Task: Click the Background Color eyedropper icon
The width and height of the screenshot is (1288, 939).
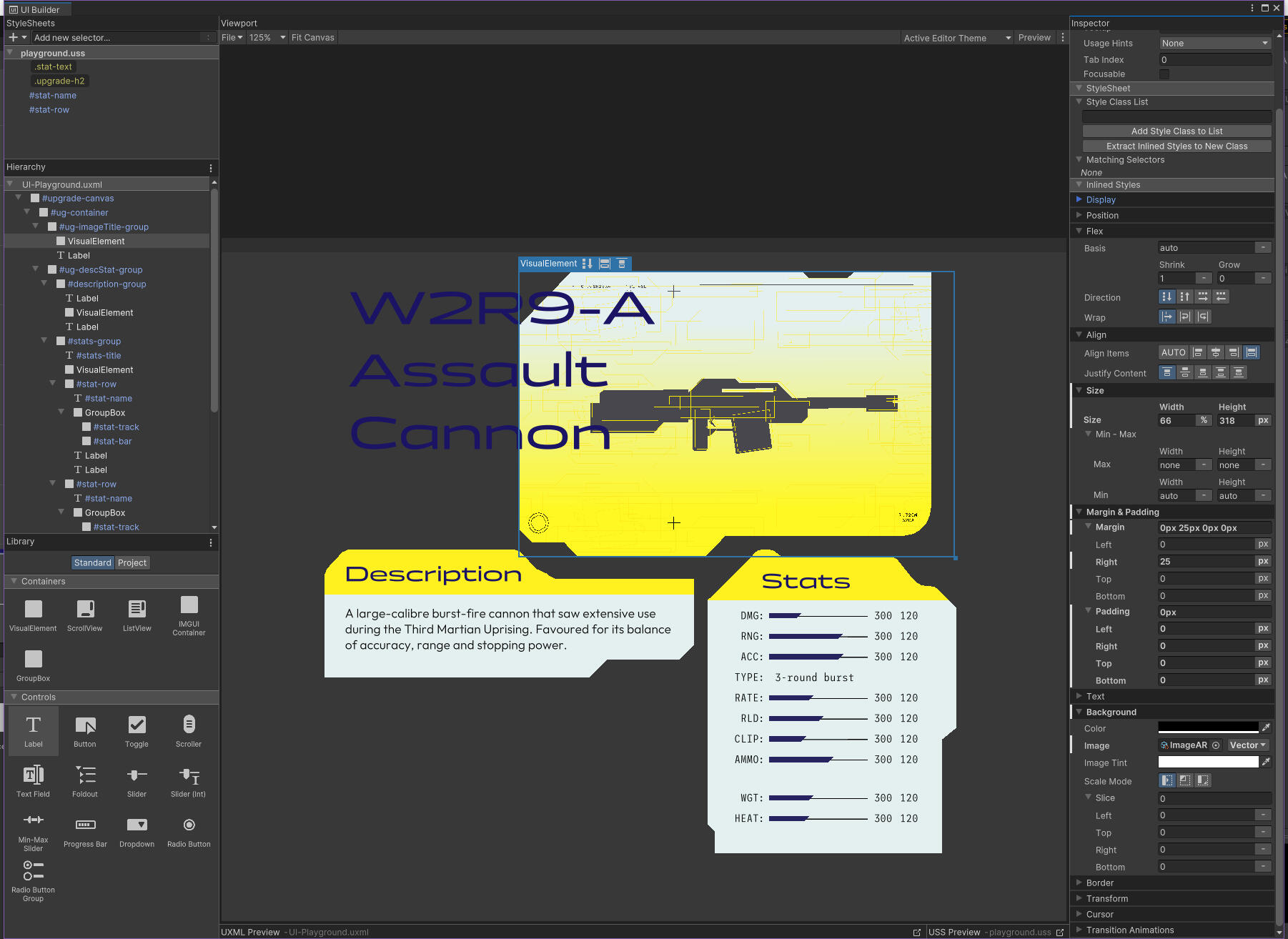Action: (1266, 727)
